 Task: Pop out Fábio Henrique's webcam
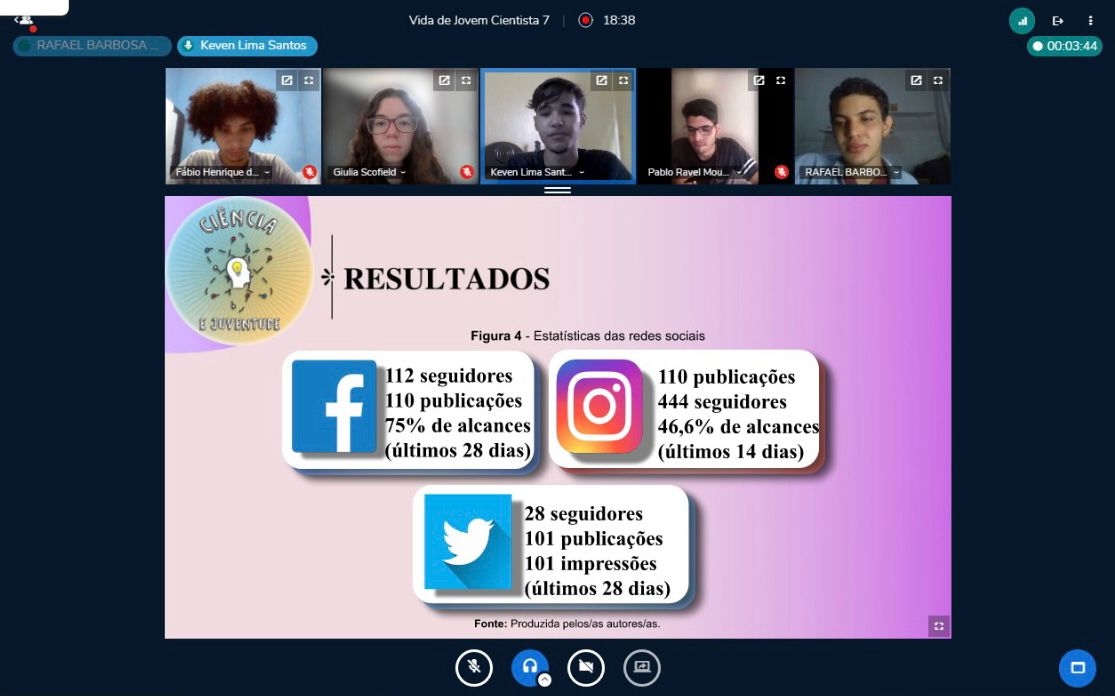[287, 80]
